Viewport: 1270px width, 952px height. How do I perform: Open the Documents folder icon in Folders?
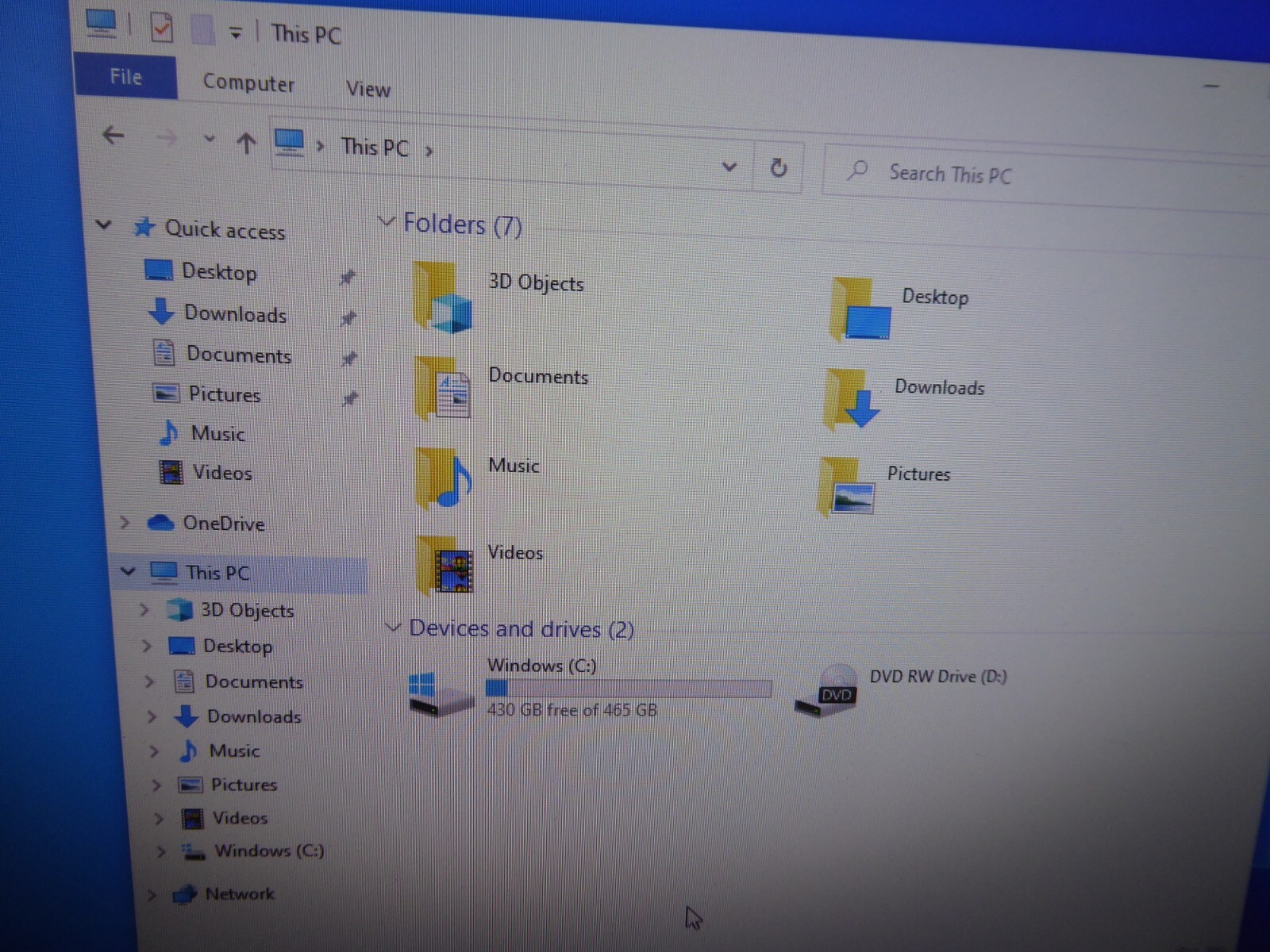point(443,387)
